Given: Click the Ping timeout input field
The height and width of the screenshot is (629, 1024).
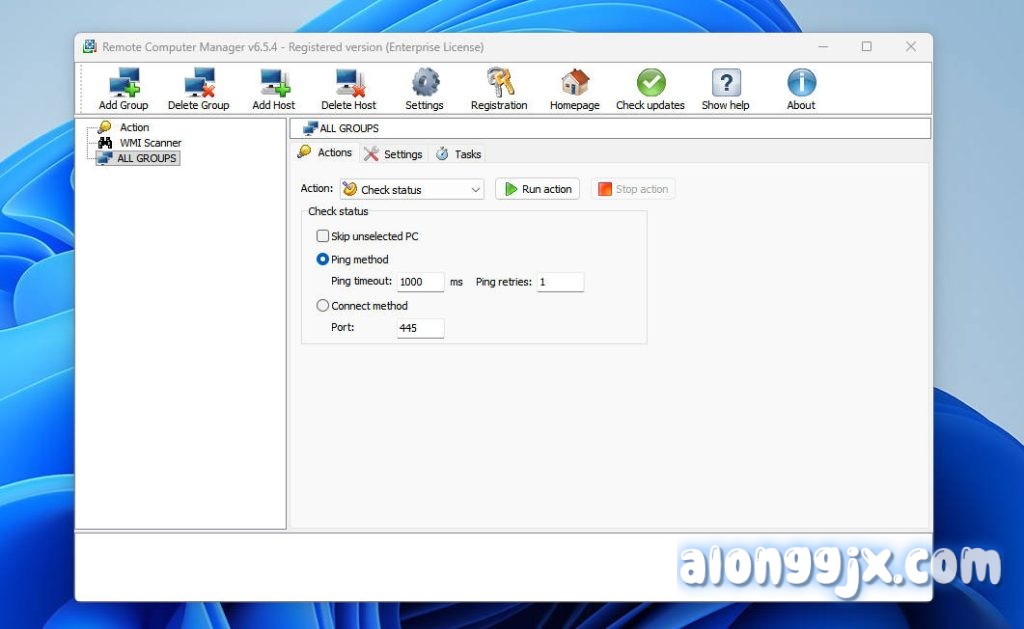Looking at the screenshot, I should pyautogui.click(x=420, y=282).
